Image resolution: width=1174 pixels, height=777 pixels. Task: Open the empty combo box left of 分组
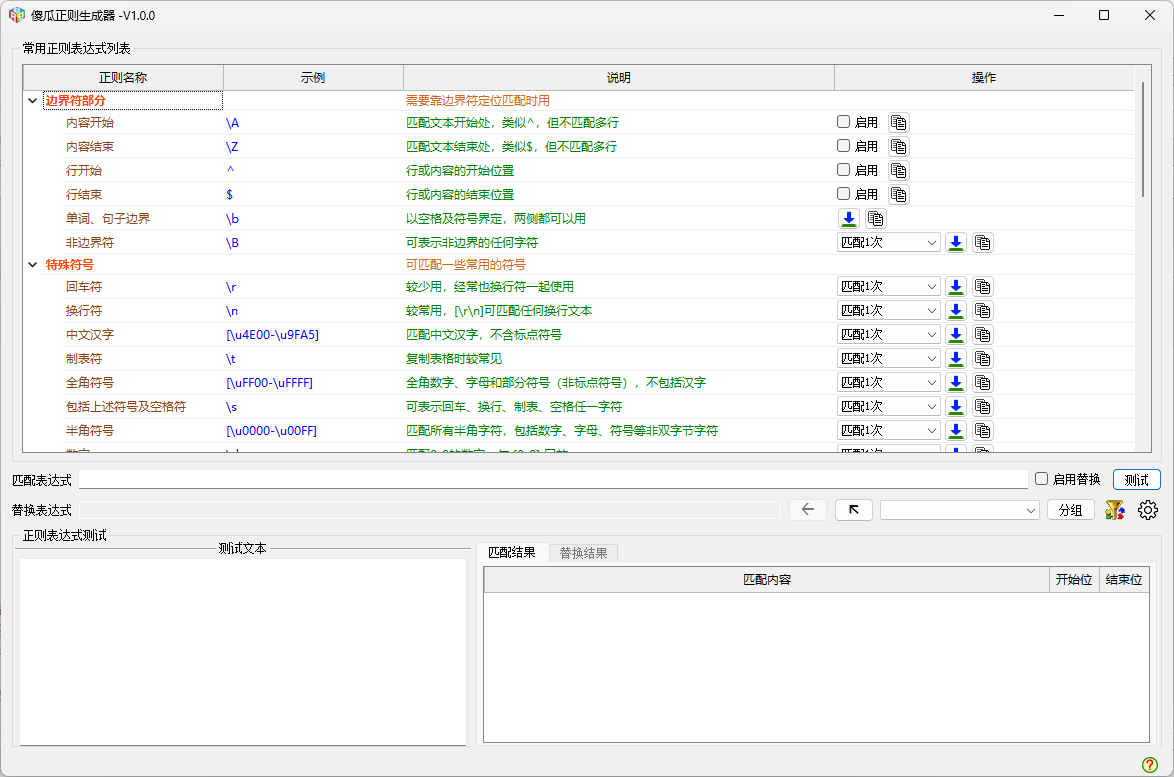point(960,510)
